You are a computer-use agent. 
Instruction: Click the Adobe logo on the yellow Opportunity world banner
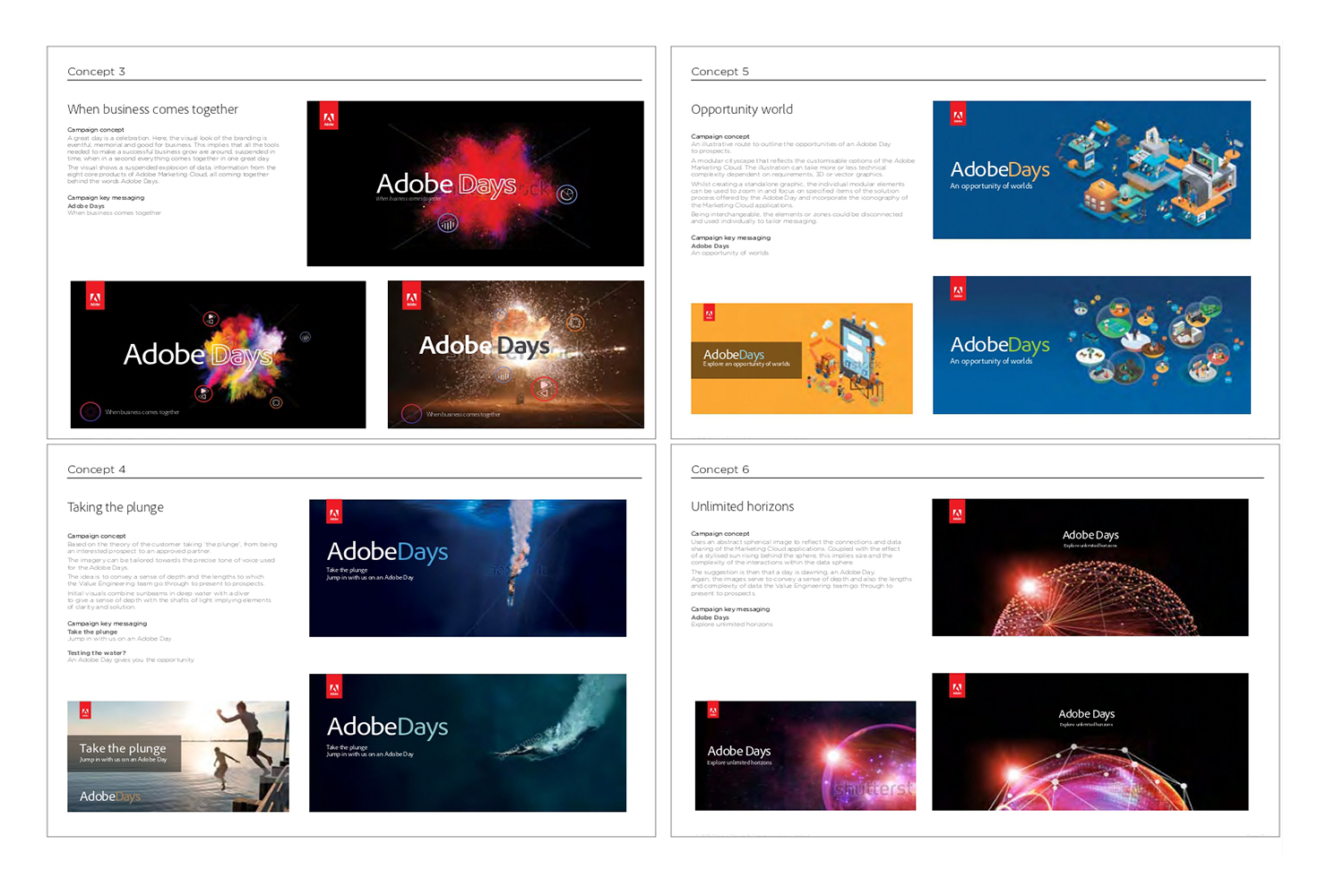pyautogui.click(x=709, y=313)
